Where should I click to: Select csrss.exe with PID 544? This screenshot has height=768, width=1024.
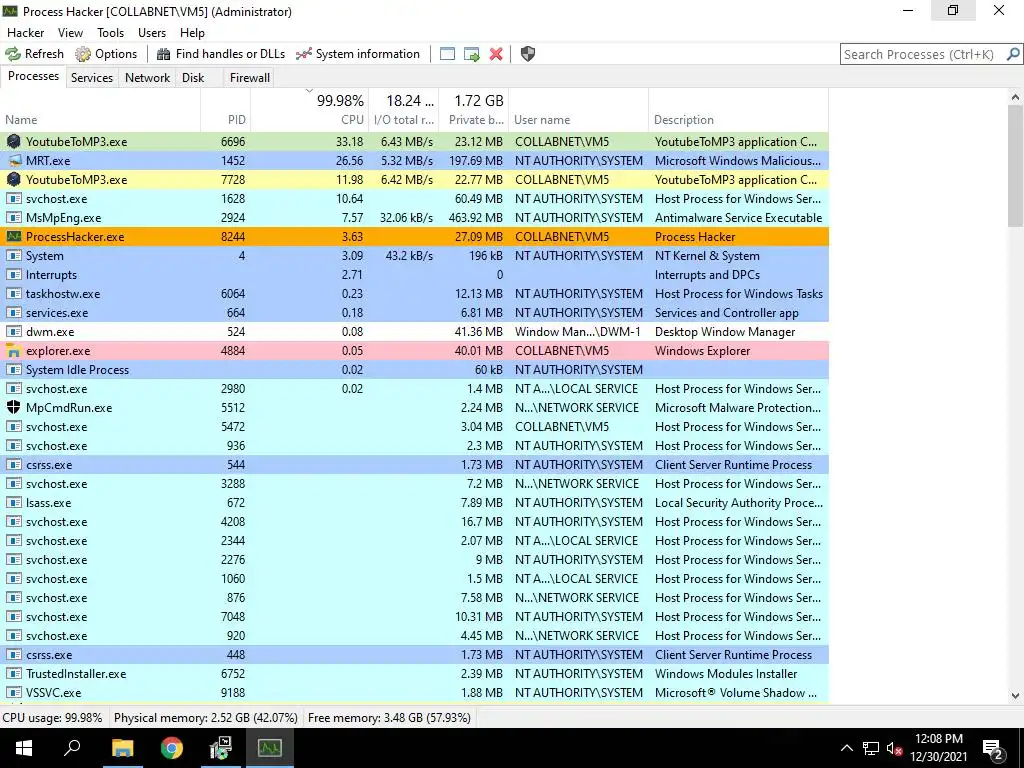[415, 465]
